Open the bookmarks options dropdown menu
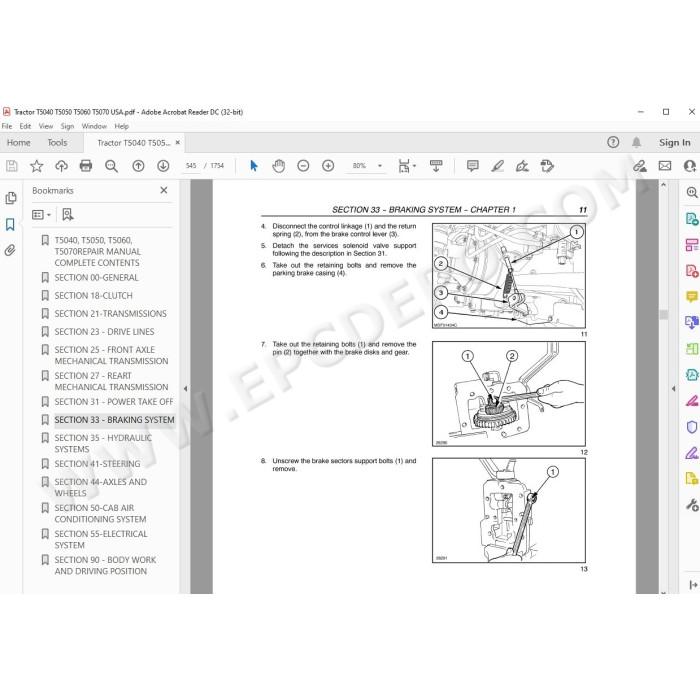Screen dimensions: 700x700 (x=42, y=215)
